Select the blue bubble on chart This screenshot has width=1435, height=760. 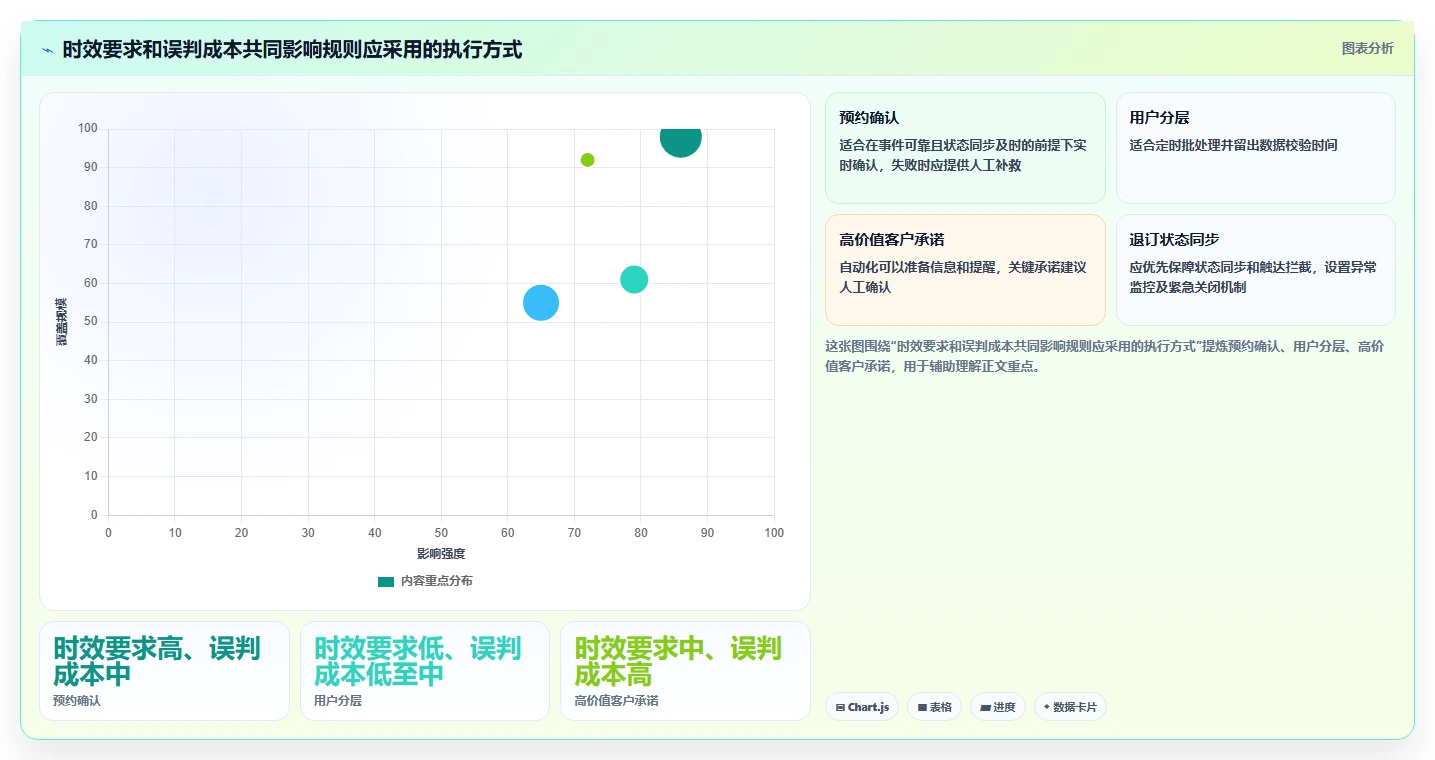tap(541, 302)
